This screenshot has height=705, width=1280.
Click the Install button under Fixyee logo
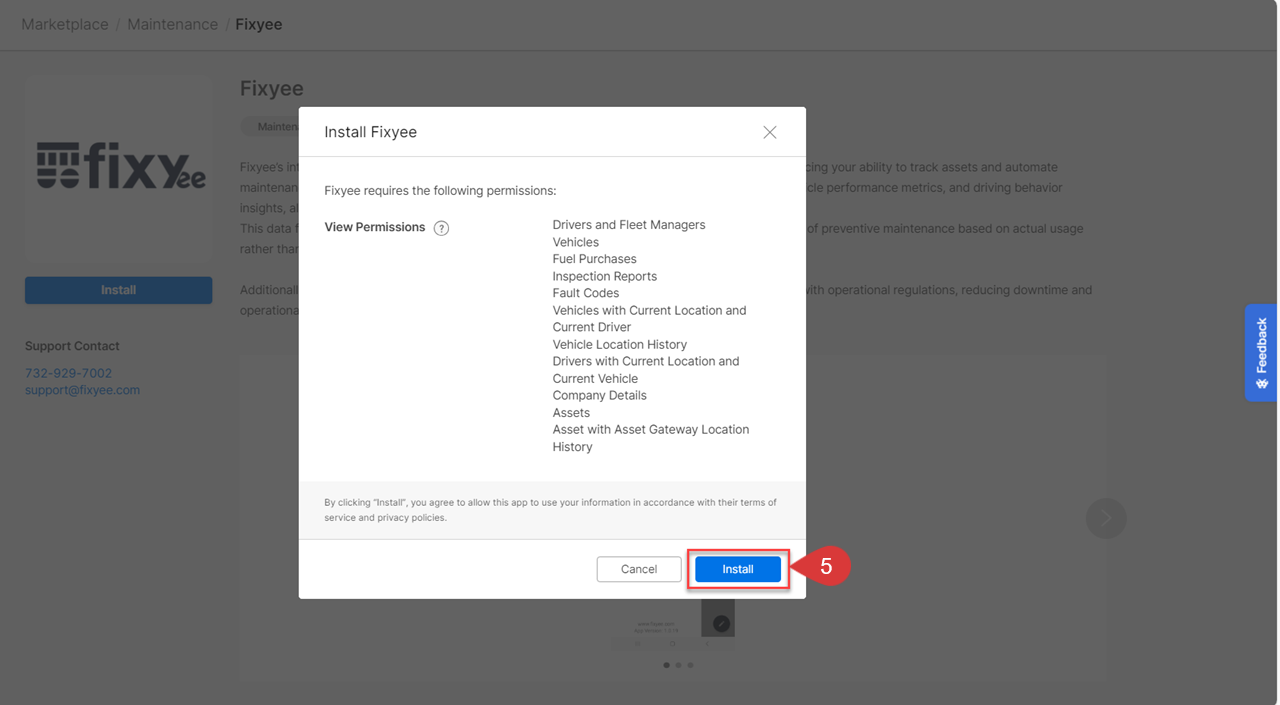pos(118,290)
